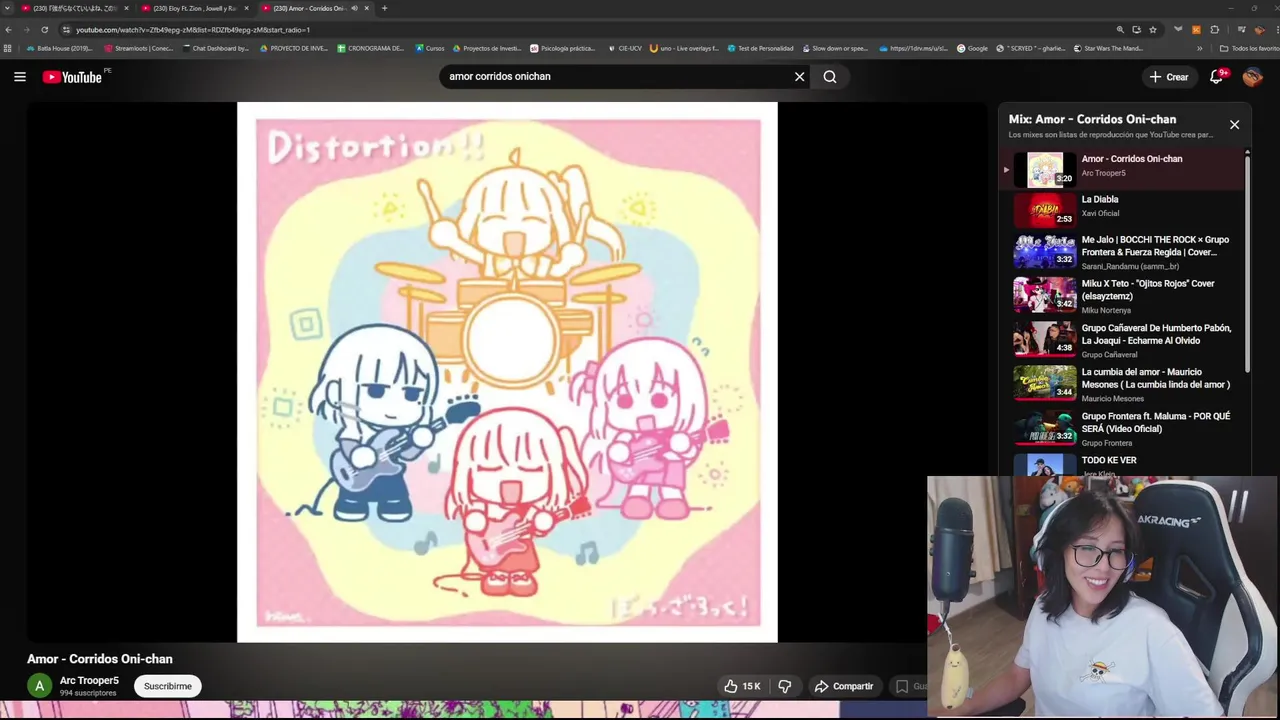
Task: Open the PROYECTO DE INVE bookmark
Action: (x=294, y=48)
